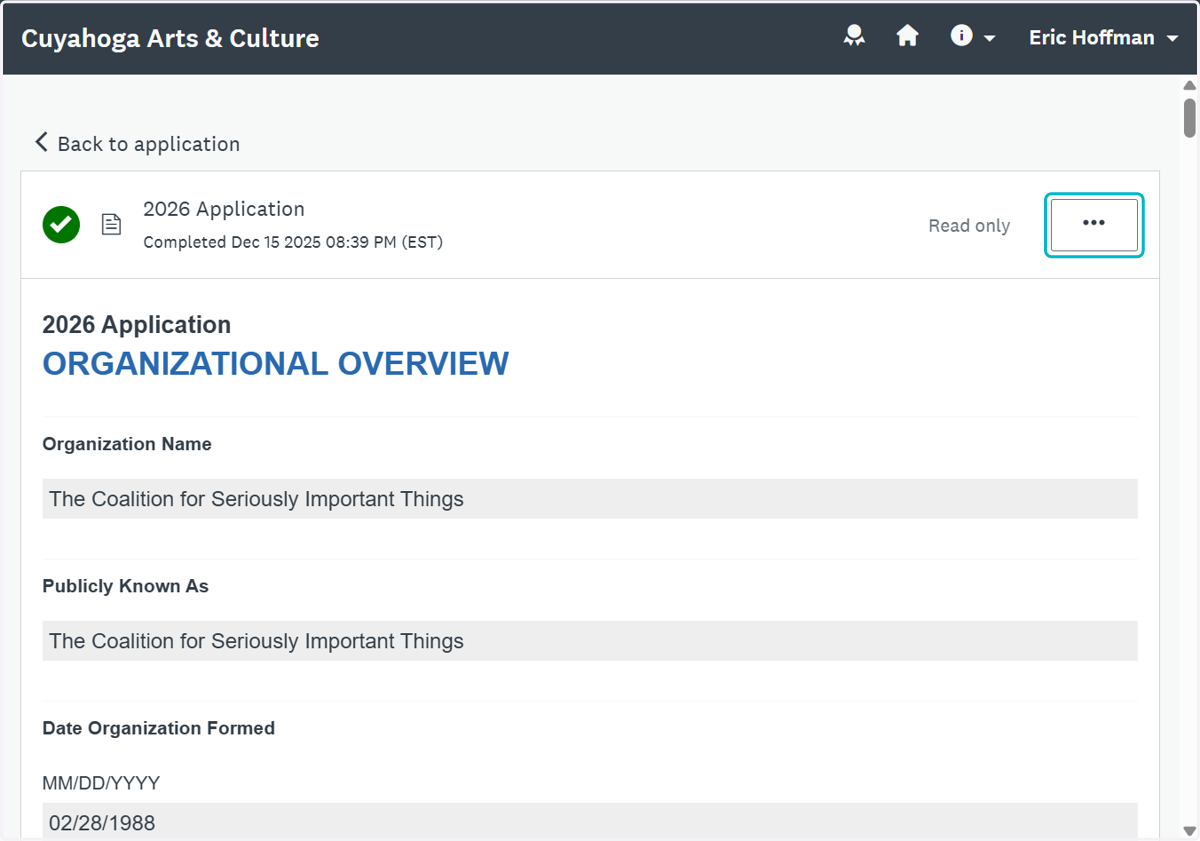1200x841 pixels.
Task: Click the Publicly Known As field value
Action: pos(590,640)
